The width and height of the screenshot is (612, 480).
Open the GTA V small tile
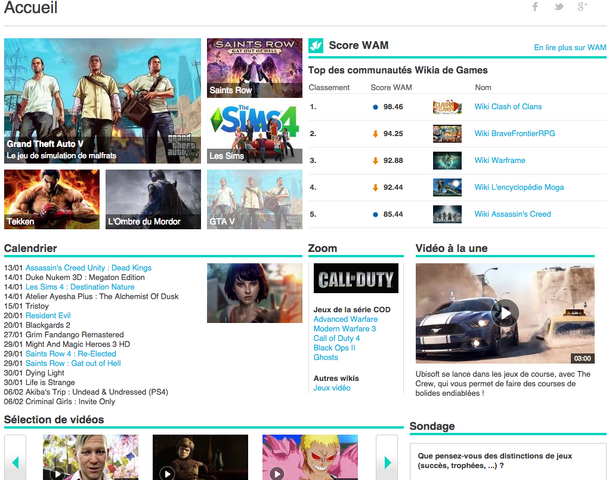254,199
